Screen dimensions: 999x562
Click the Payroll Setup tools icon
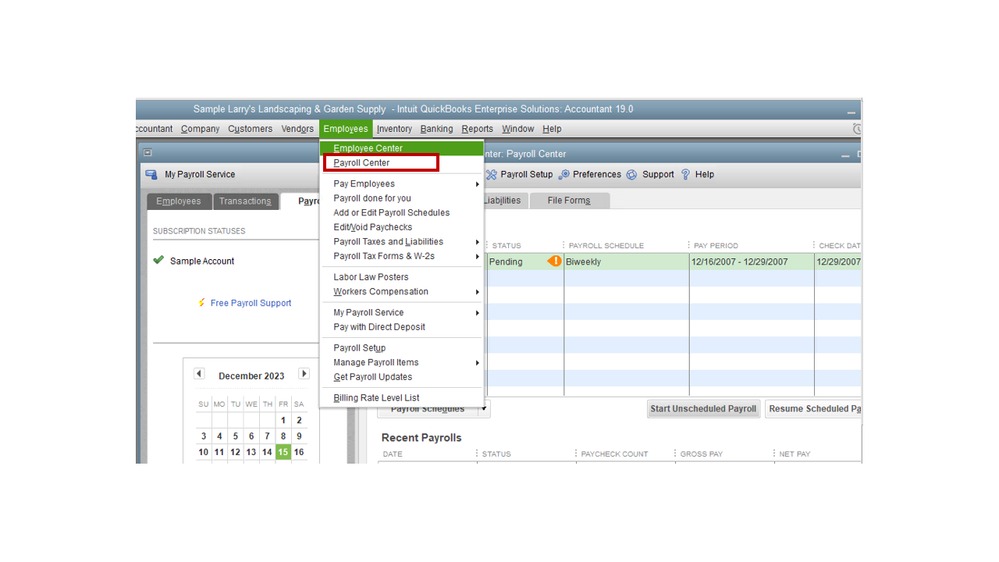click(491, 175)
